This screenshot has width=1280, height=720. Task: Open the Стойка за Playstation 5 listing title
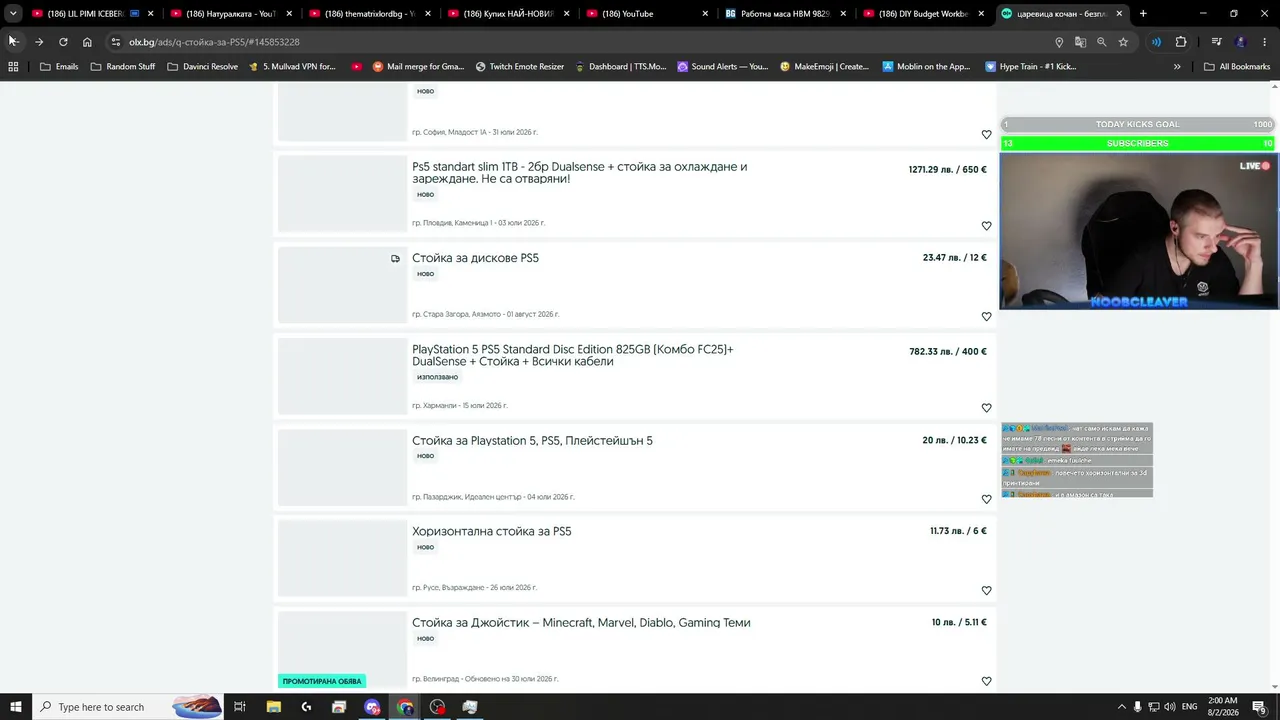pos(532,441)
